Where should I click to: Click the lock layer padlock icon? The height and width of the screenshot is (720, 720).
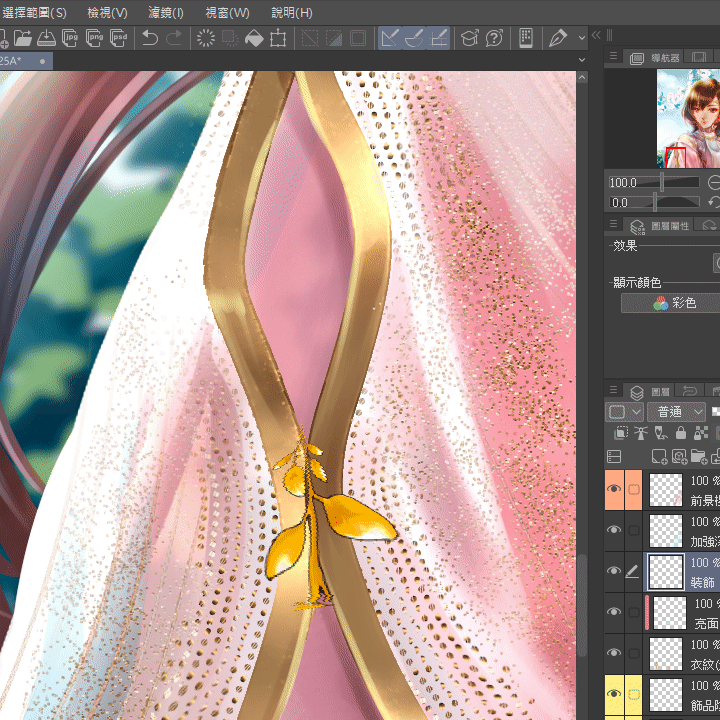680,433
